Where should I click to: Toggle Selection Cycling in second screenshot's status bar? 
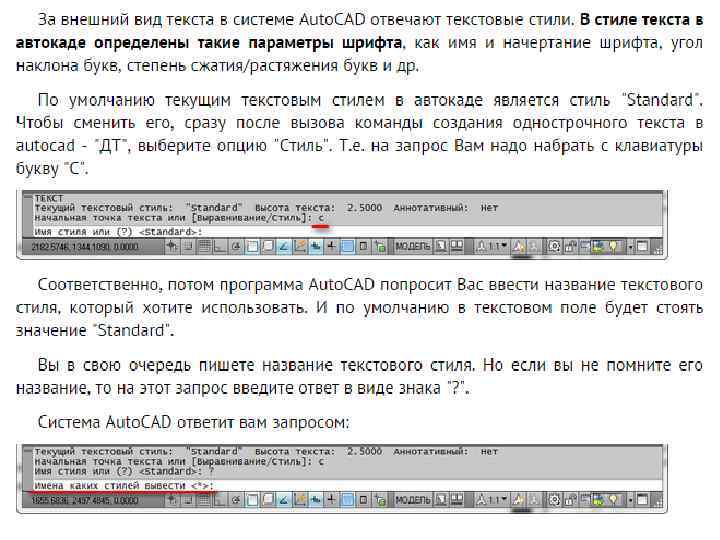point(380,500)
